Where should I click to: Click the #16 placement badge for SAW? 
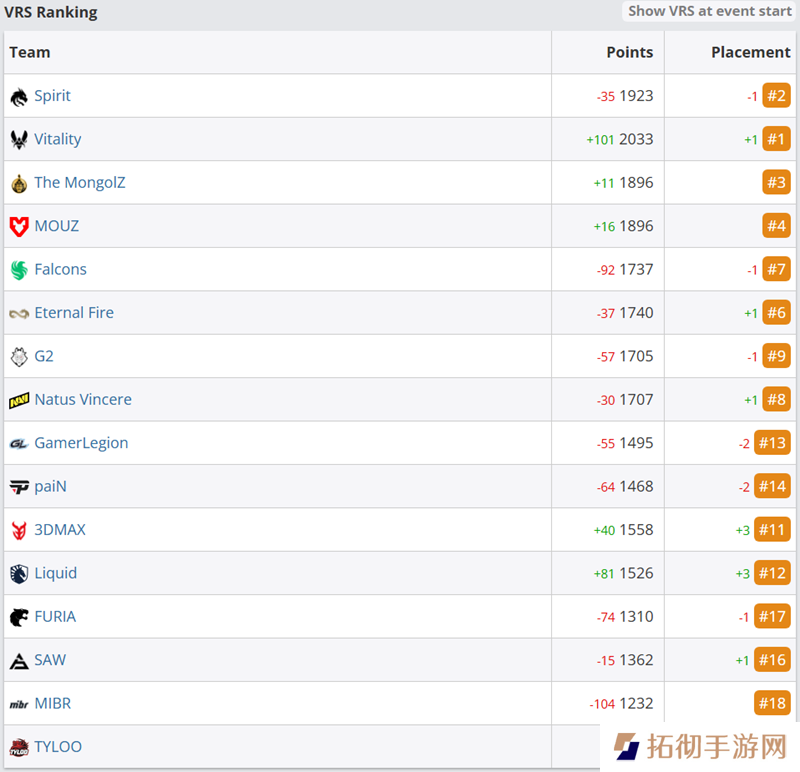click(x=772, y=660)
